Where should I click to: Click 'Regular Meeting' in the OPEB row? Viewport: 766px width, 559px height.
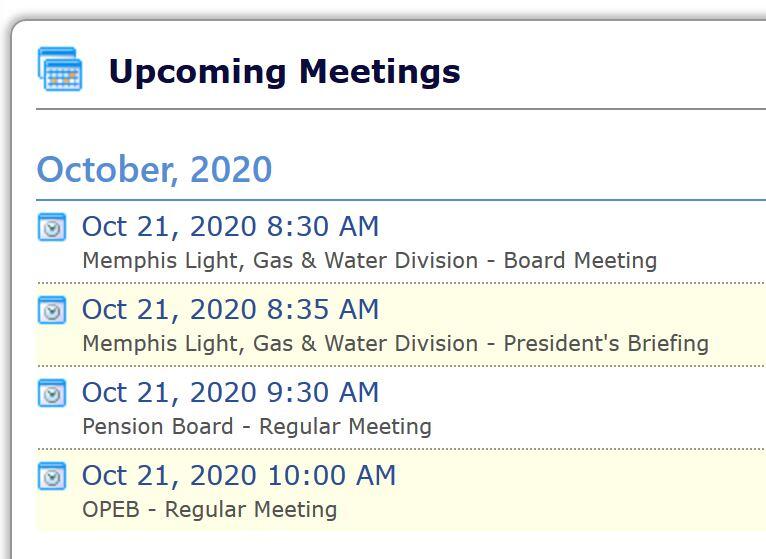pyautogui.click(x=251, y=510)
